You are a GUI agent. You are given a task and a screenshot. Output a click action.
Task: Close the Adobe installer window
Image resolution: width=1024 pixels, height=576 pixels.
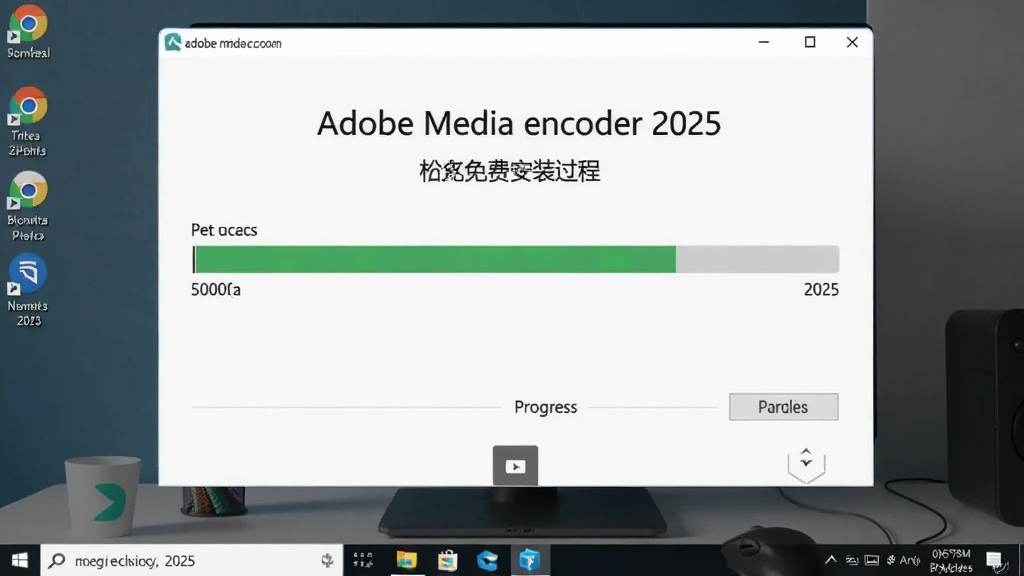[852, 42]
